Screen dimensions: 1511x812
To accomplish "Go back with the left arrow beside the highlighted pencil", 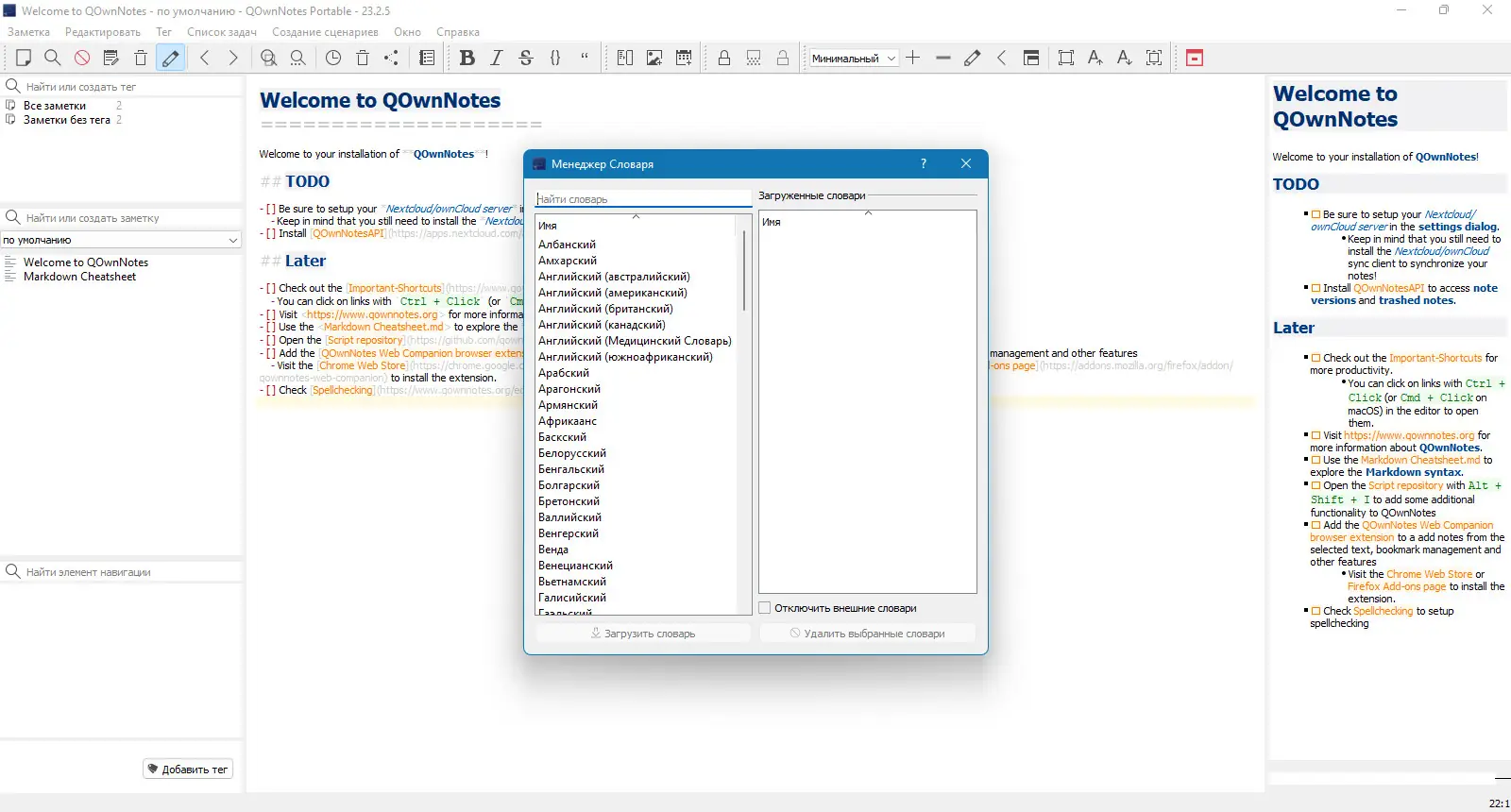I will pyautogui.click(x=204, y=58).
